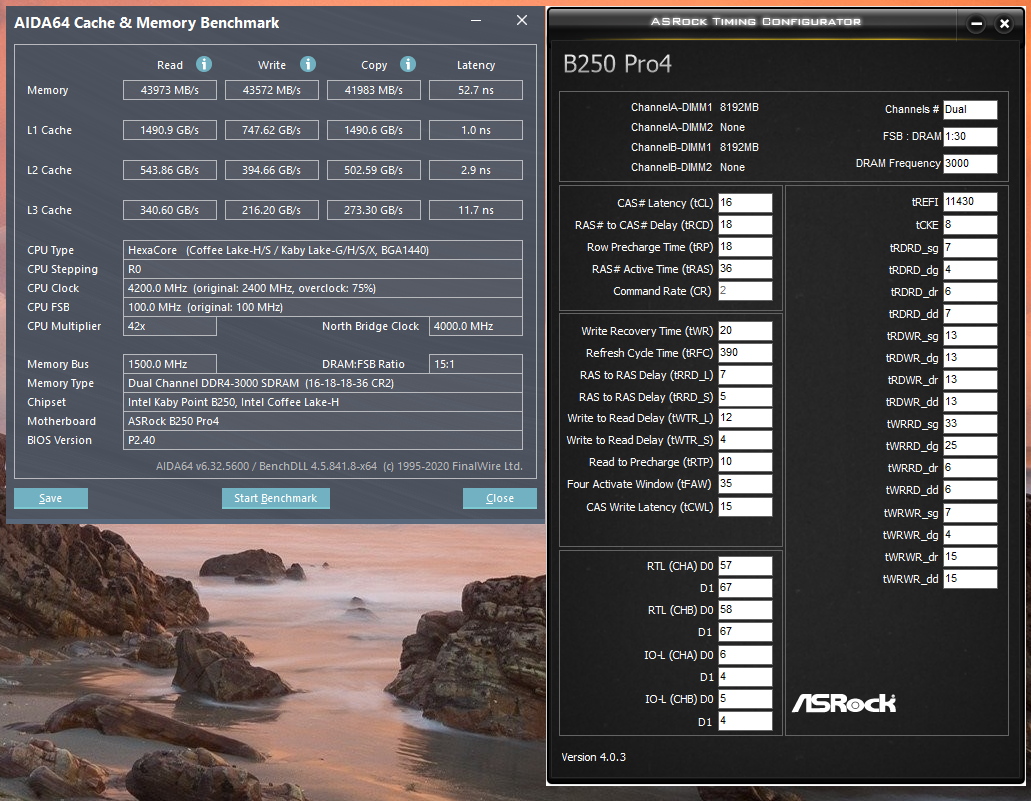Image resolution: width=1031 pixels, height=801 pixels.
Task: Close the ASRock Timing Configurator window
Action: [x=1004, y=24]
